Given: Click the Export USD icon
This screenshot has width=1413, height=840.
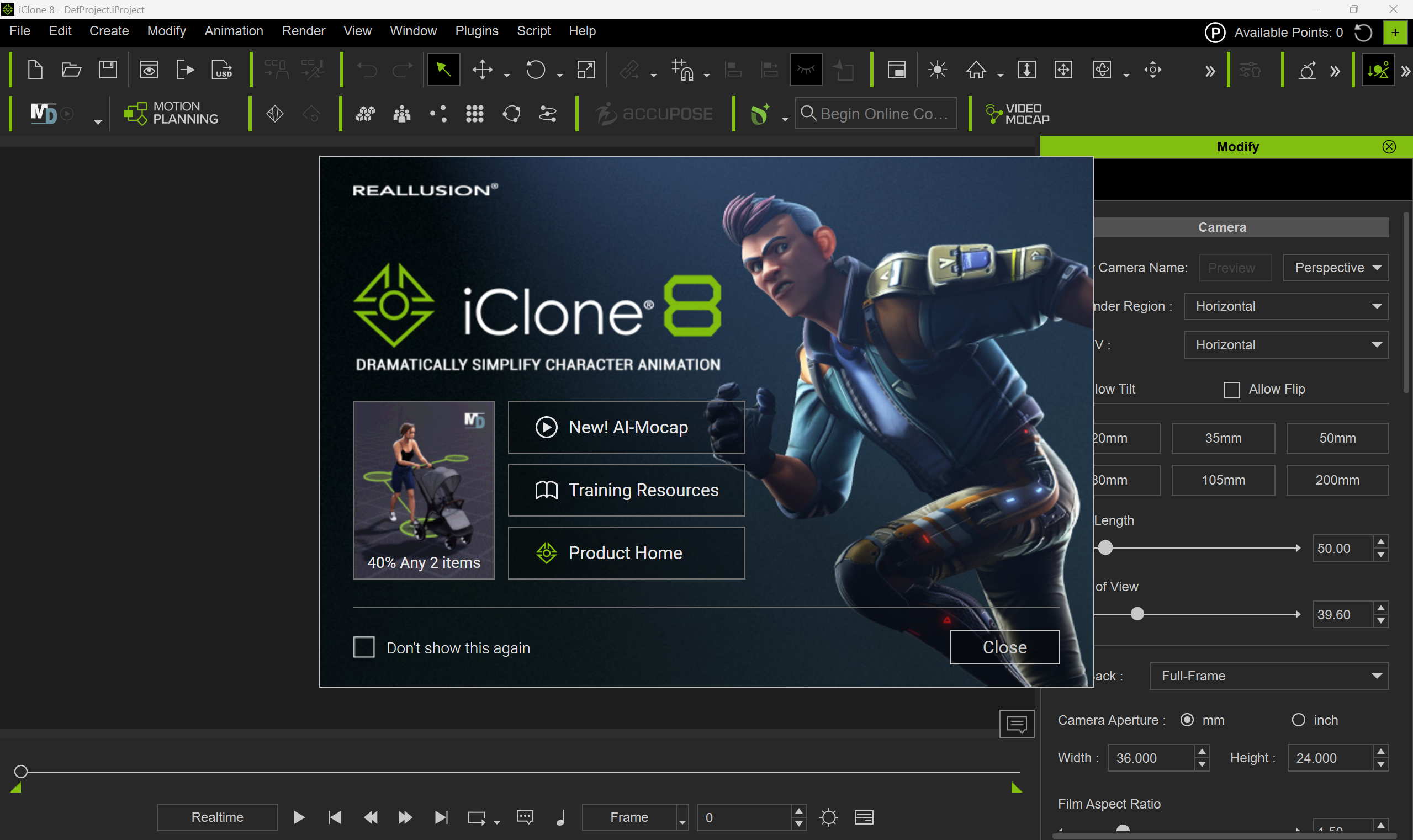Looking at the screenshot, I should tap(222, 70).
